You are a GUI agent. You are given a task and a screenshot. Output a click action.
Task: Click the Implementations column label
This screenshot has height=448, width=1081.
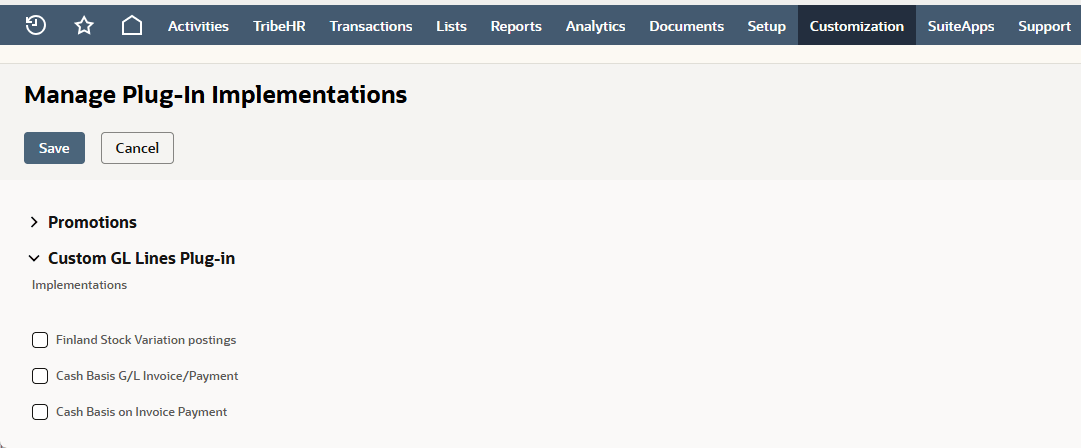(79, 285)
